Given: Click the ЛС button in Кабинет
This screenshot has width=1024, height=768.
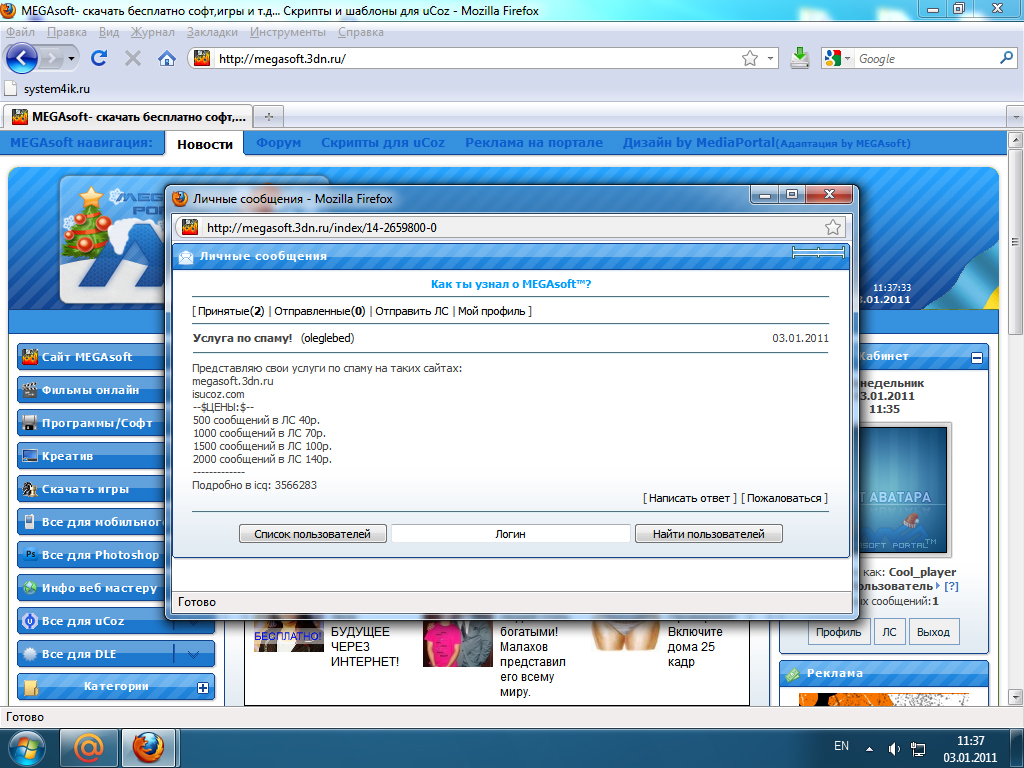Looking at the screenshot, I should [x=889, y=632].
